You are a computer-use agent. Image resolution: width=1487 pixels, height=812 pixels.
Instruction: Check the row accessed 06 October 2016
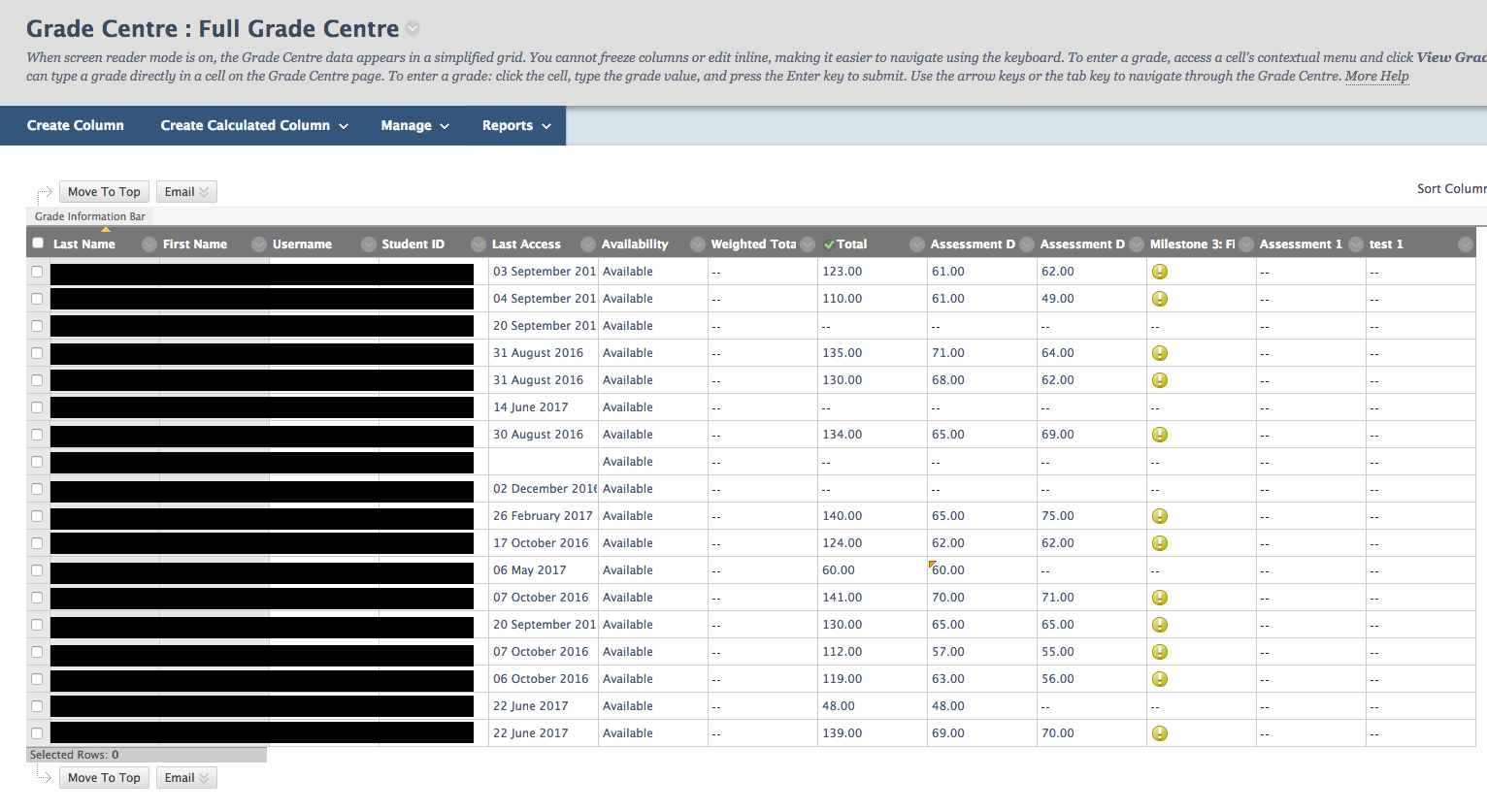tap(37, 679)
